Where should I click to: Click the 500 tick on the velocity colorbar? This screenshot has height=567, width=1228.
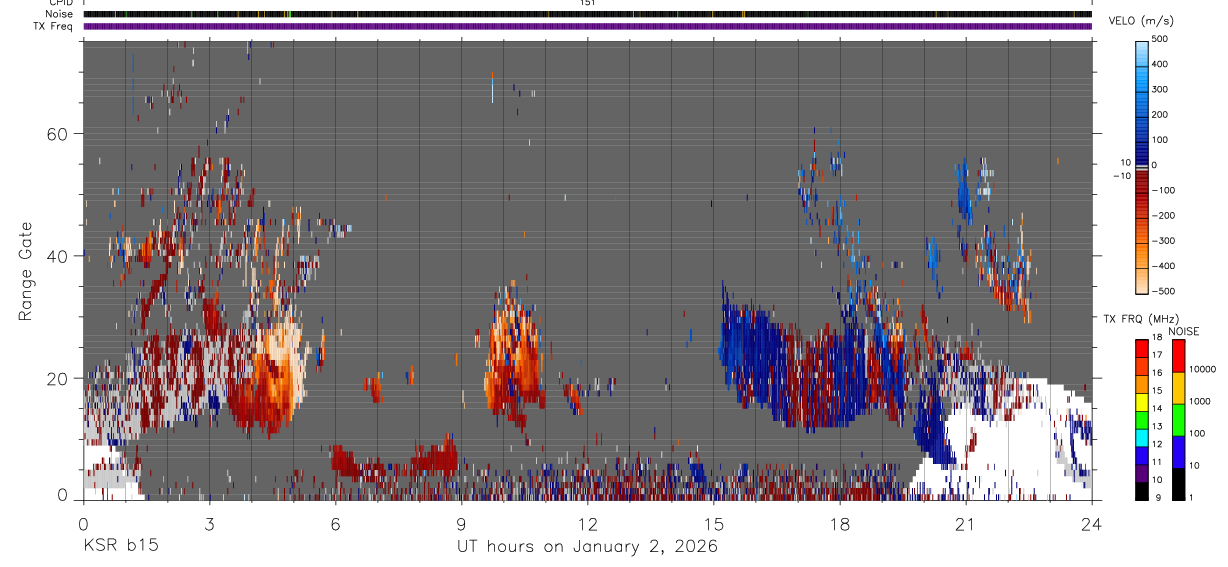(x=1161, y=39)
